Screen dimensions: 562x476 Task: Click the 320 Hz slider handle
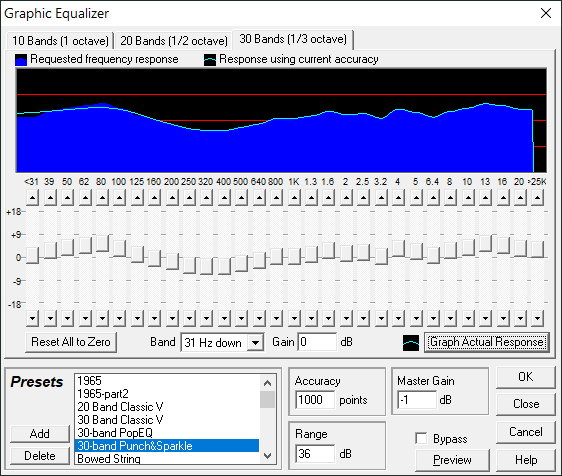click(x=206, y=266)
